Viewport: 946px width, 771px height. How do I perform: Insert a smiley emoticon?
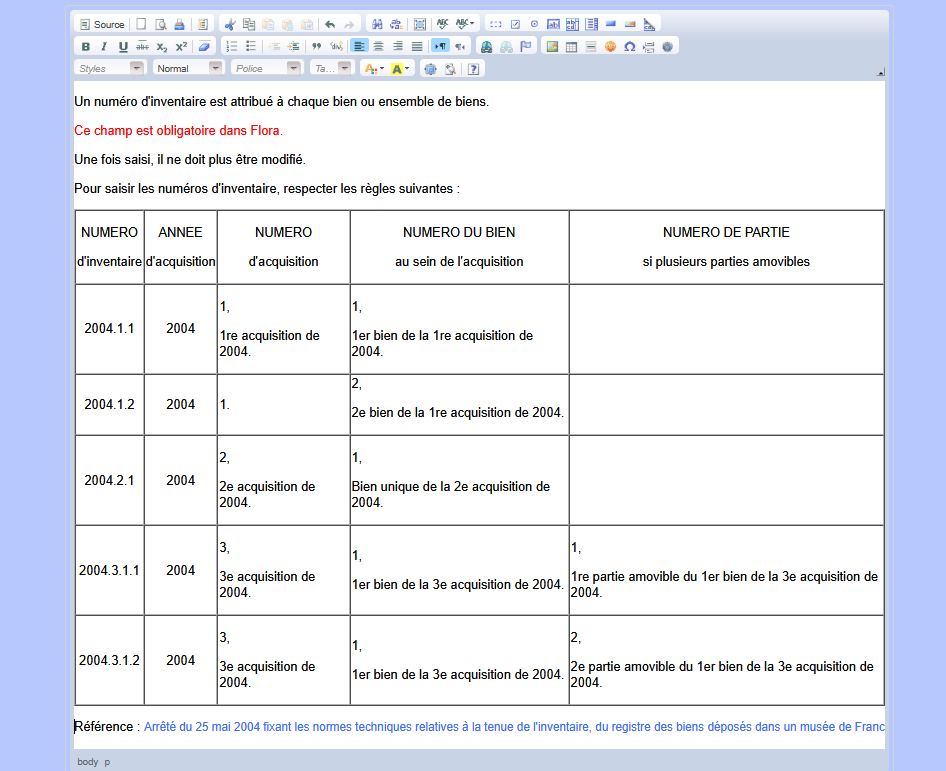[610, 46]
